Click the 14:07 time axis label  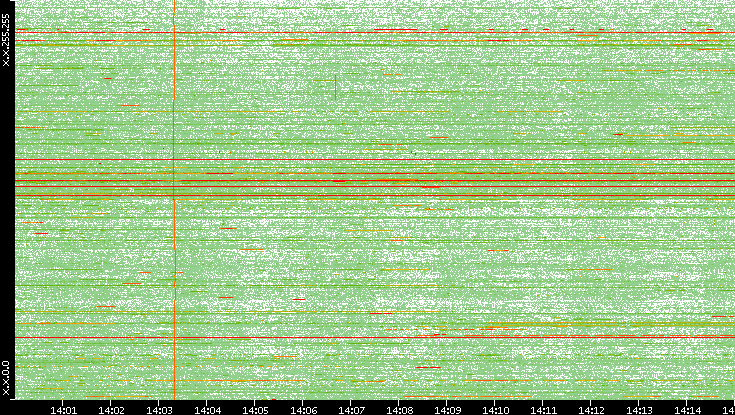click(x=351, y=410)
